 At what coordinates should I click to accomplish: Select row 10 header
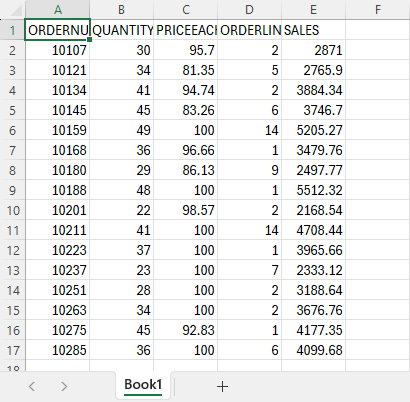(13, 210)
